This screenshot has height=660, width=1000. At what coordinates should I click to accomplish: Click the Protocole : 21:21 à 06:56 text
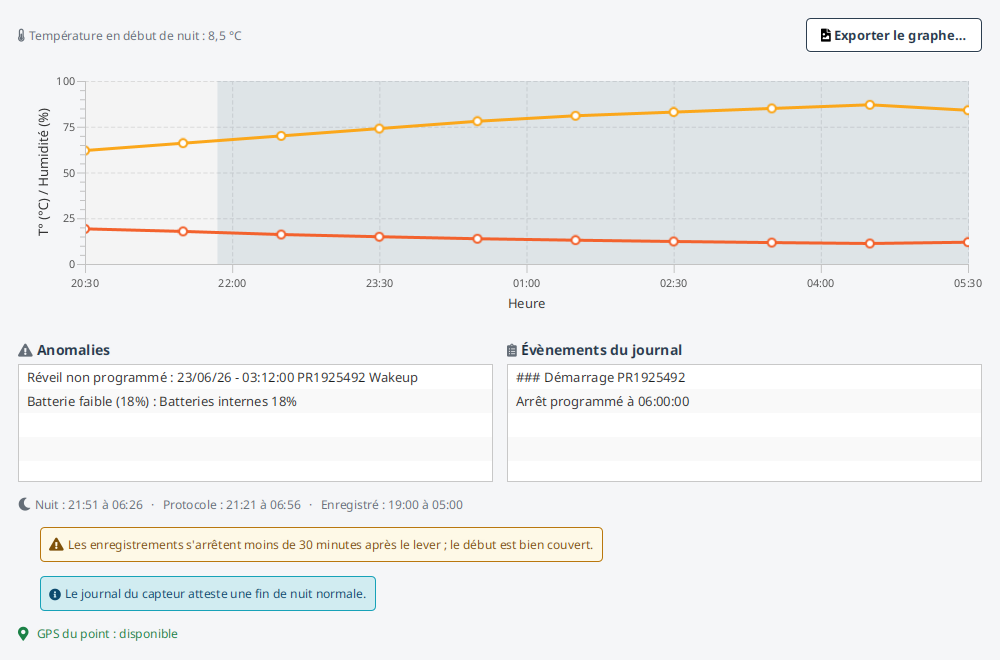[x=232, y=504]
